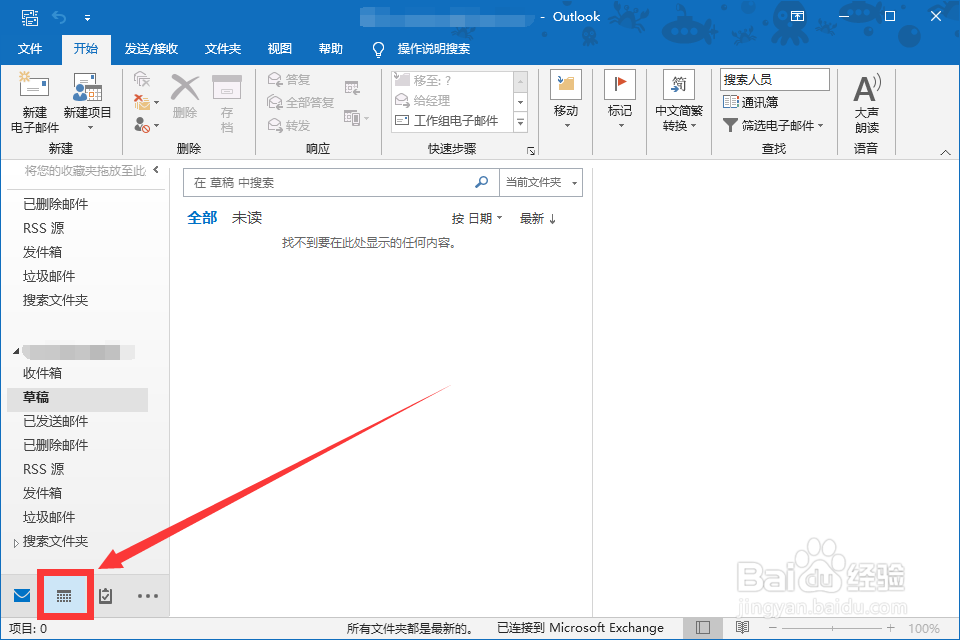Click the Archive icon
Viewport: 960px width, 640px height.
click(x=227, y=102)
